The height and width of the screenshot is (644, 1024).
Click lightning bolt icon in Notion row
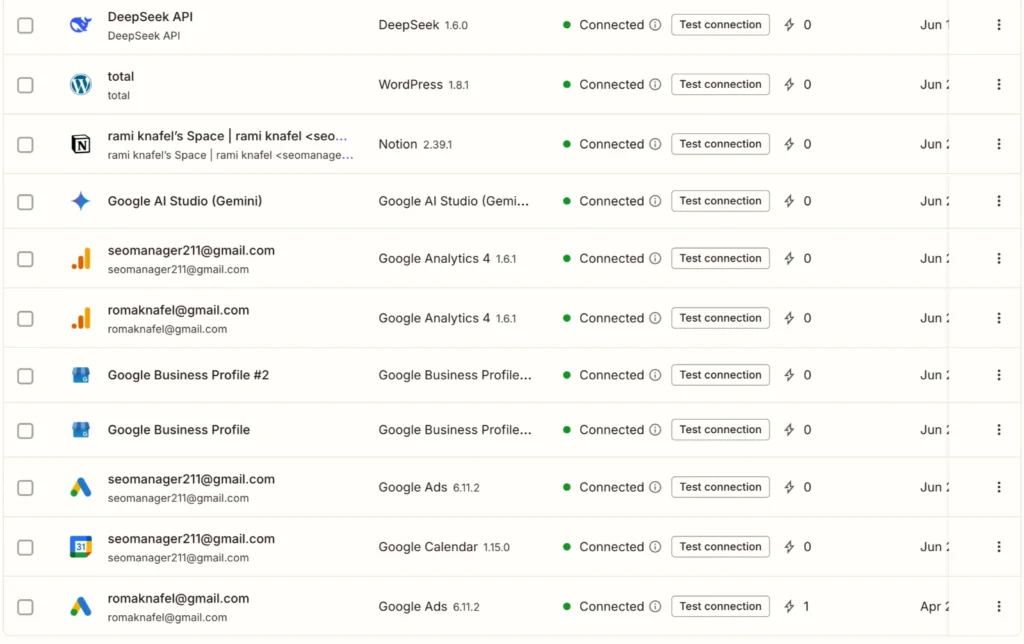[x=789, y=144]
